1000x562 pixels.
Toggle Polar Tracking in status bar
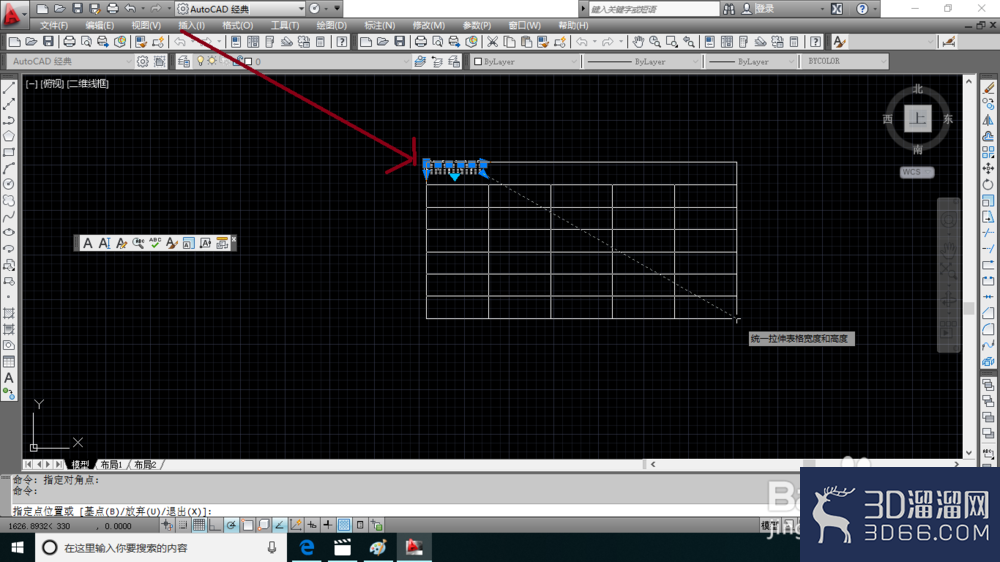[231, 525]
